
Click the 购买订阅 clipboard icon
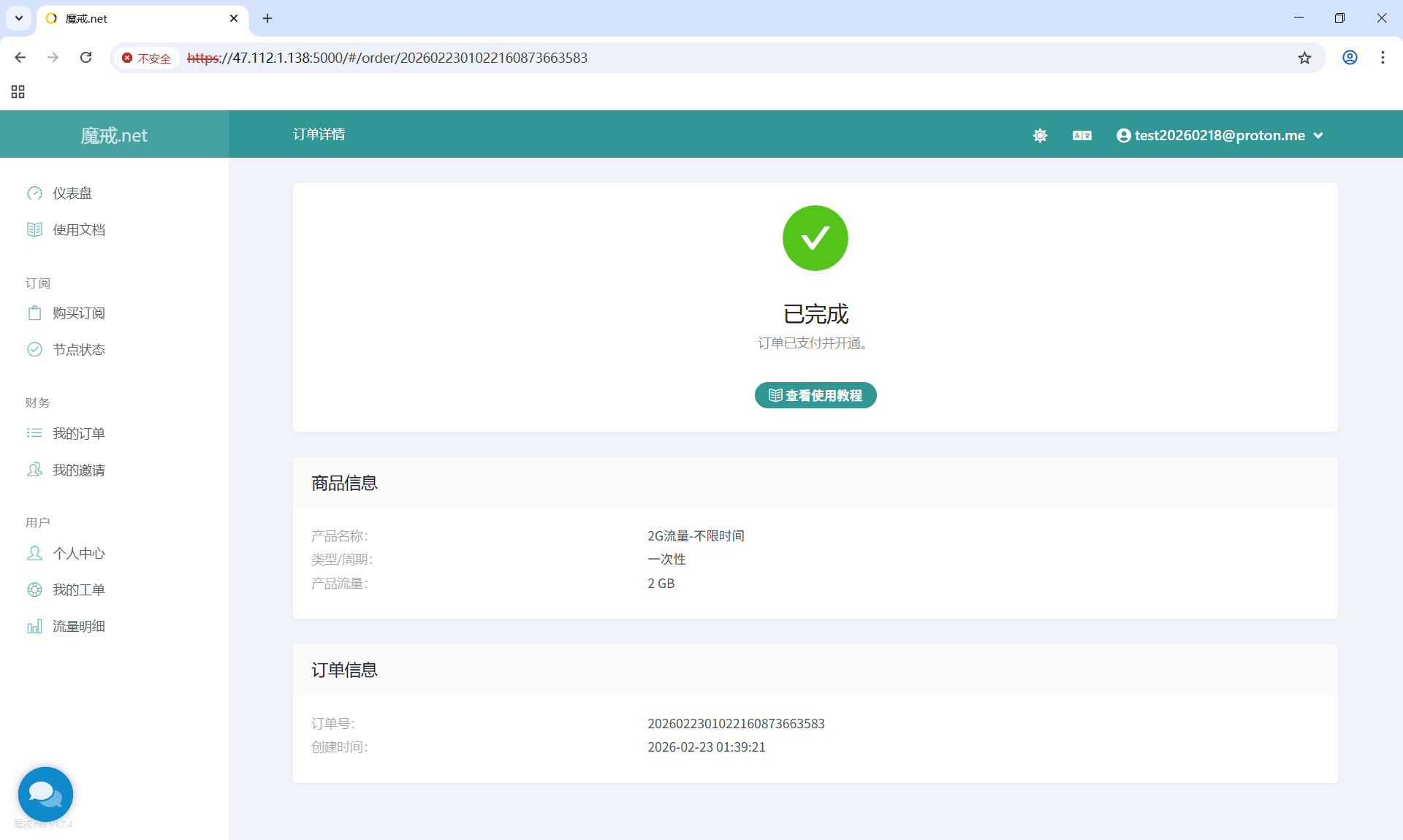[34, 313]
